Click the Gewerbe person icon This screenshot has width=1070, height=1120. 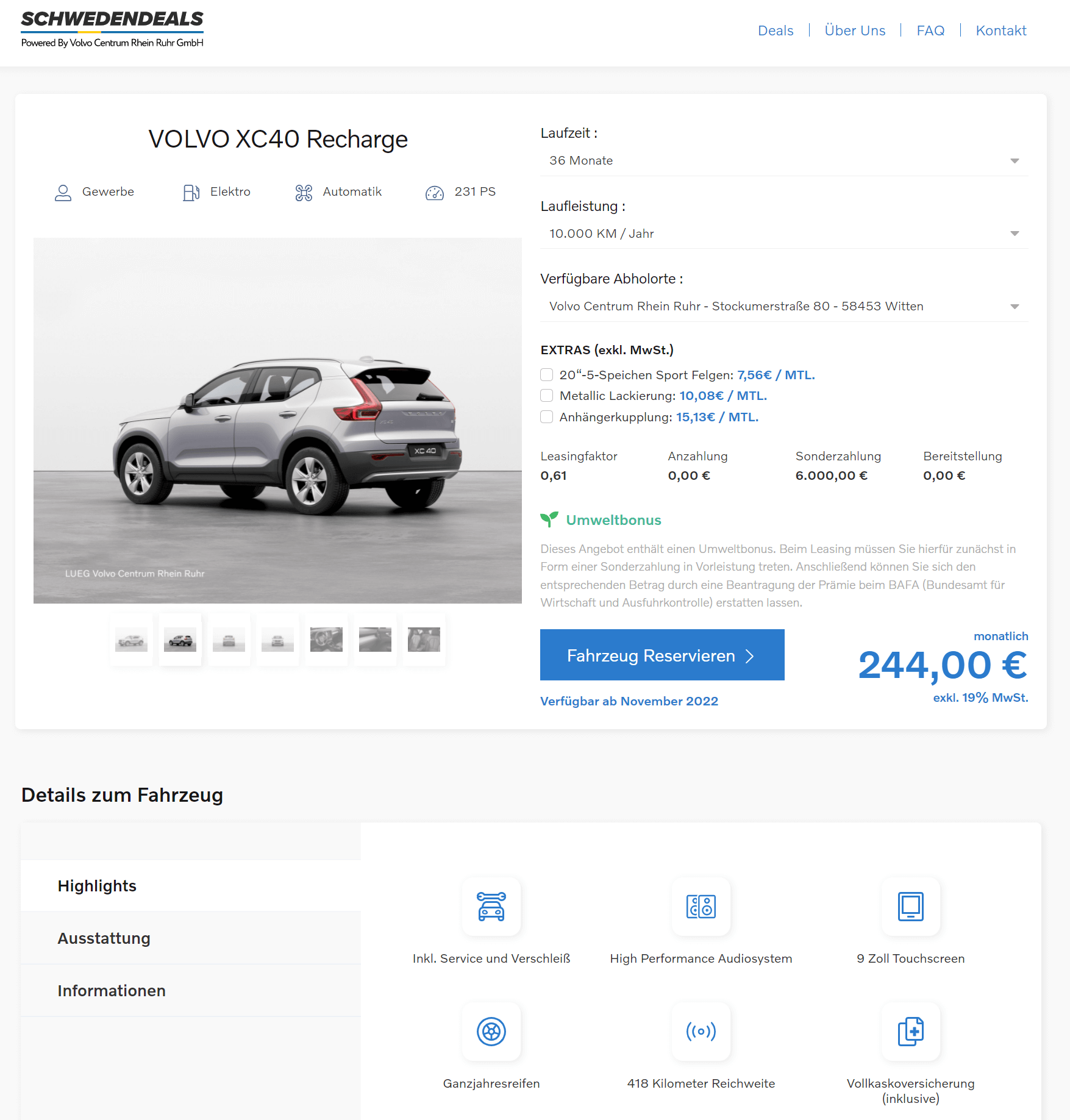coord(63,193)
